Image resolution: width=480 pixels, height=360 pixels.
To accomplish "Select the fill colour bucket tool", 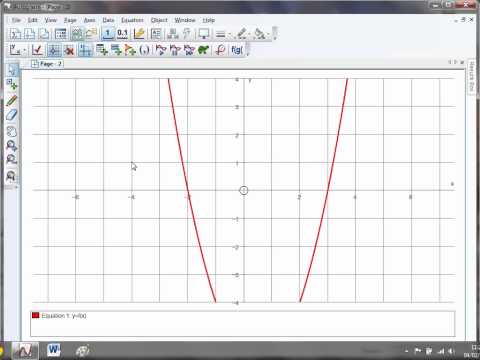I will (260, 34).
